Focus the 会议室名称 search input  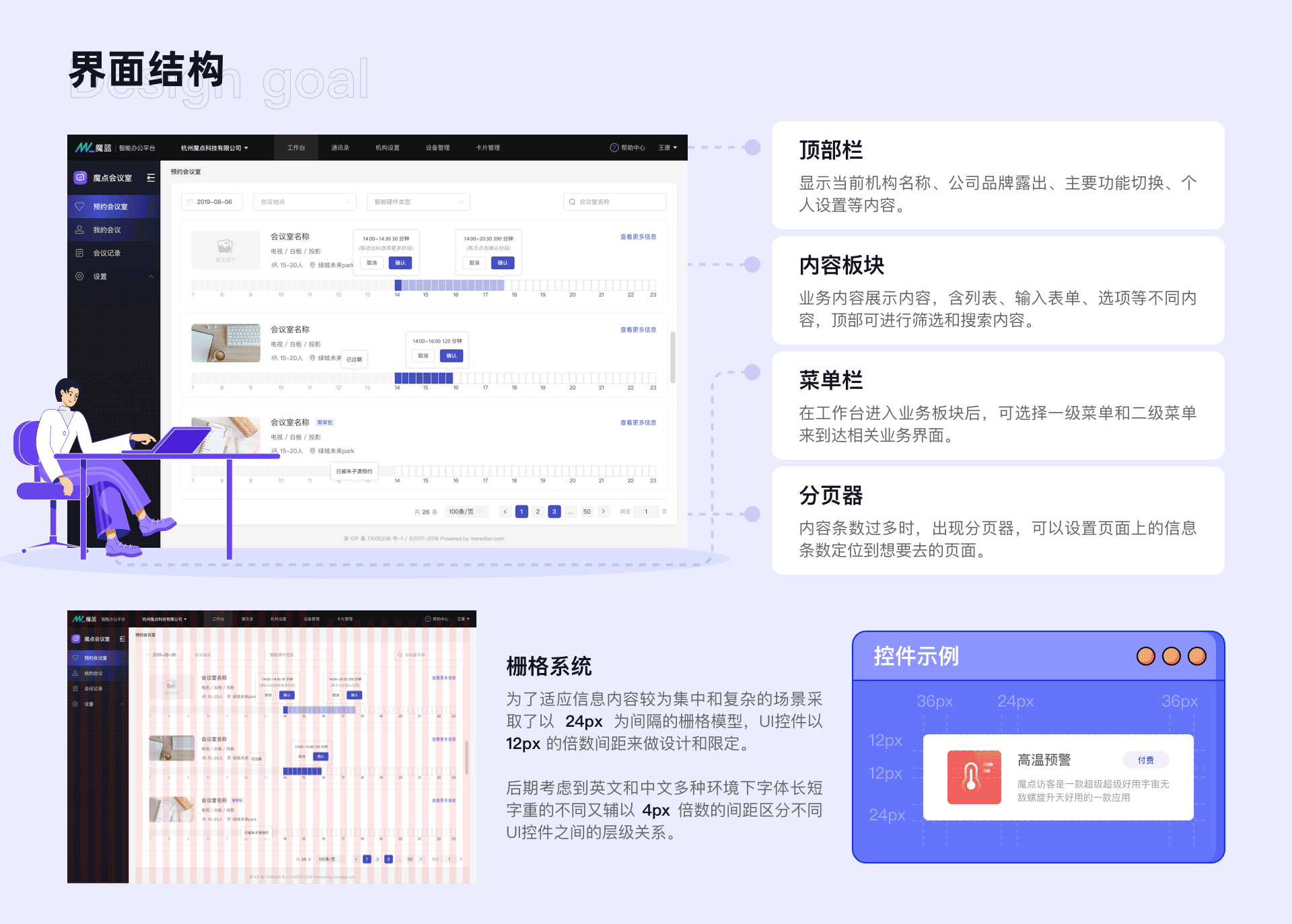[615, 202]
